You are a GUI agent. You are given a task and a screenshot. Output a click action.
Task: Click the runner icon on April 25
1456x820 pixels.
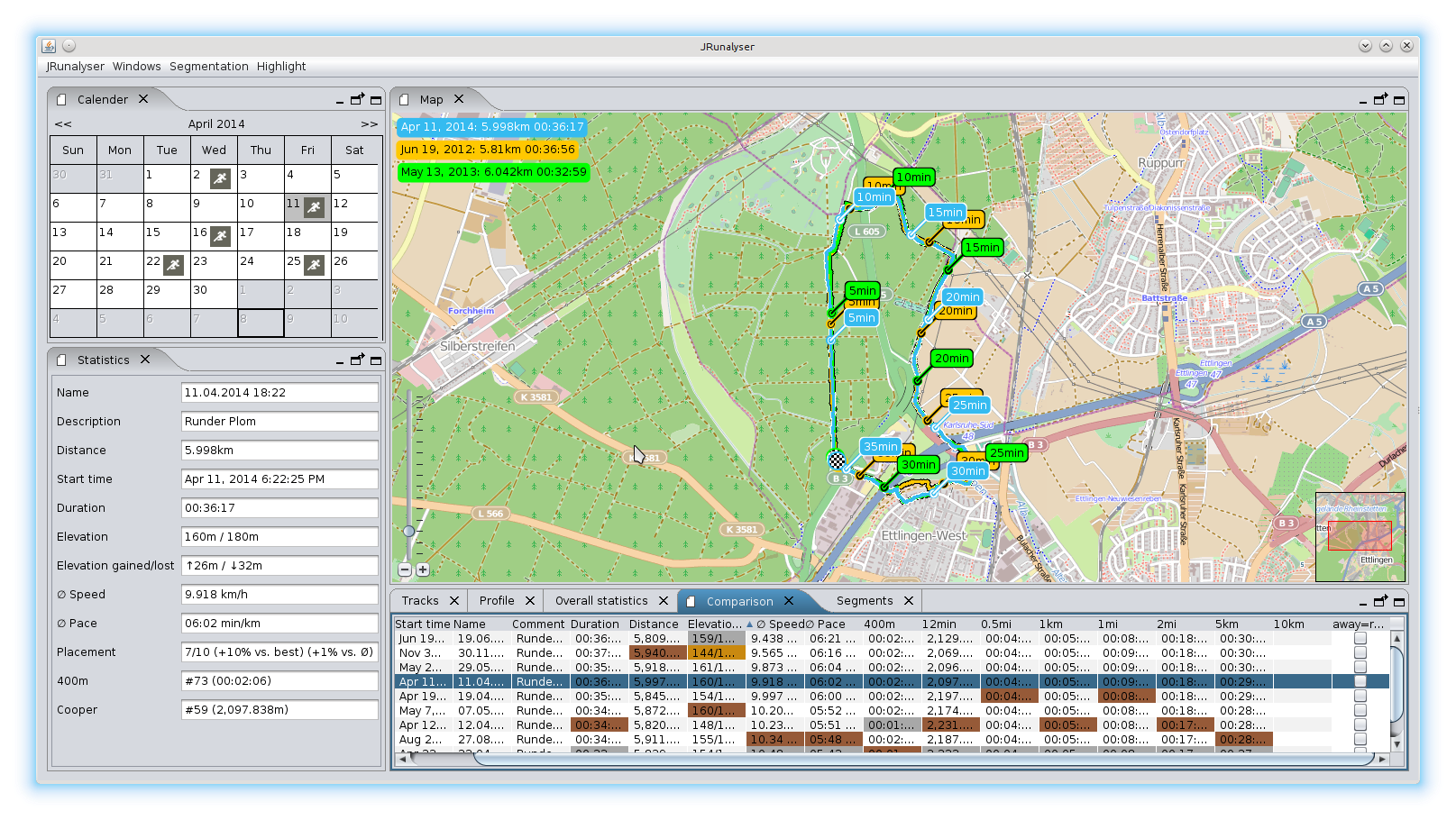click(313, 265)
